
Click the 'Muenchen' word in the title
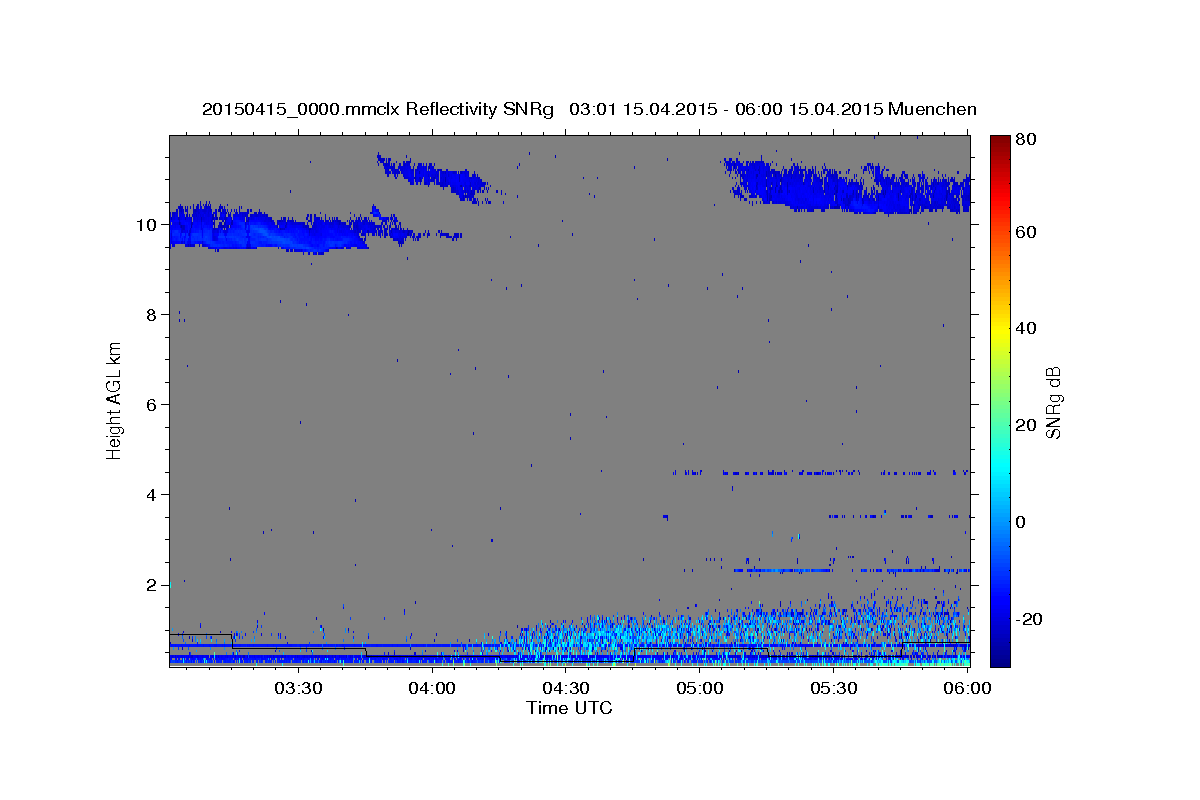click(932, 108)
